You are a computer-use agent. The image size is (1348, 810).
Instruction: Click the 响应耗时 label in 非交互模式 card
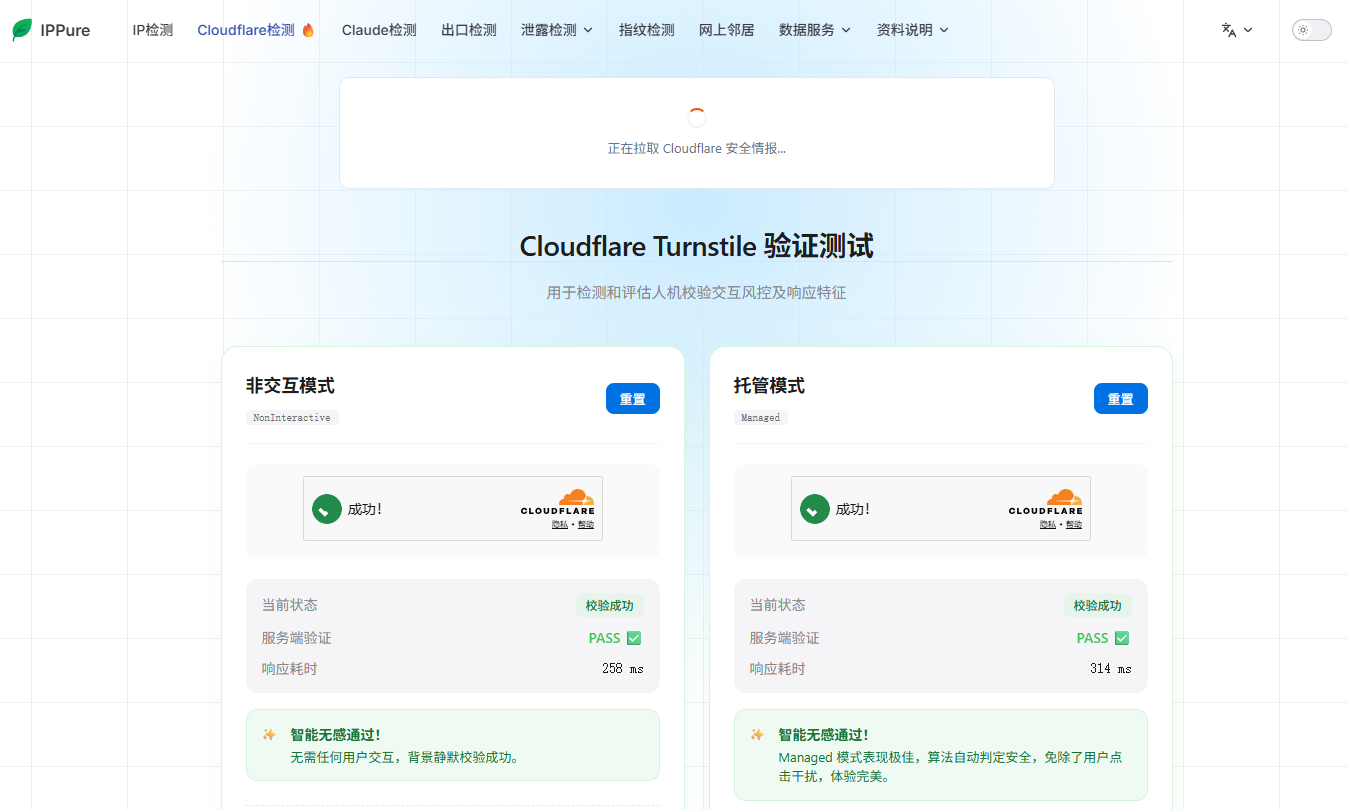click(290, 668)
